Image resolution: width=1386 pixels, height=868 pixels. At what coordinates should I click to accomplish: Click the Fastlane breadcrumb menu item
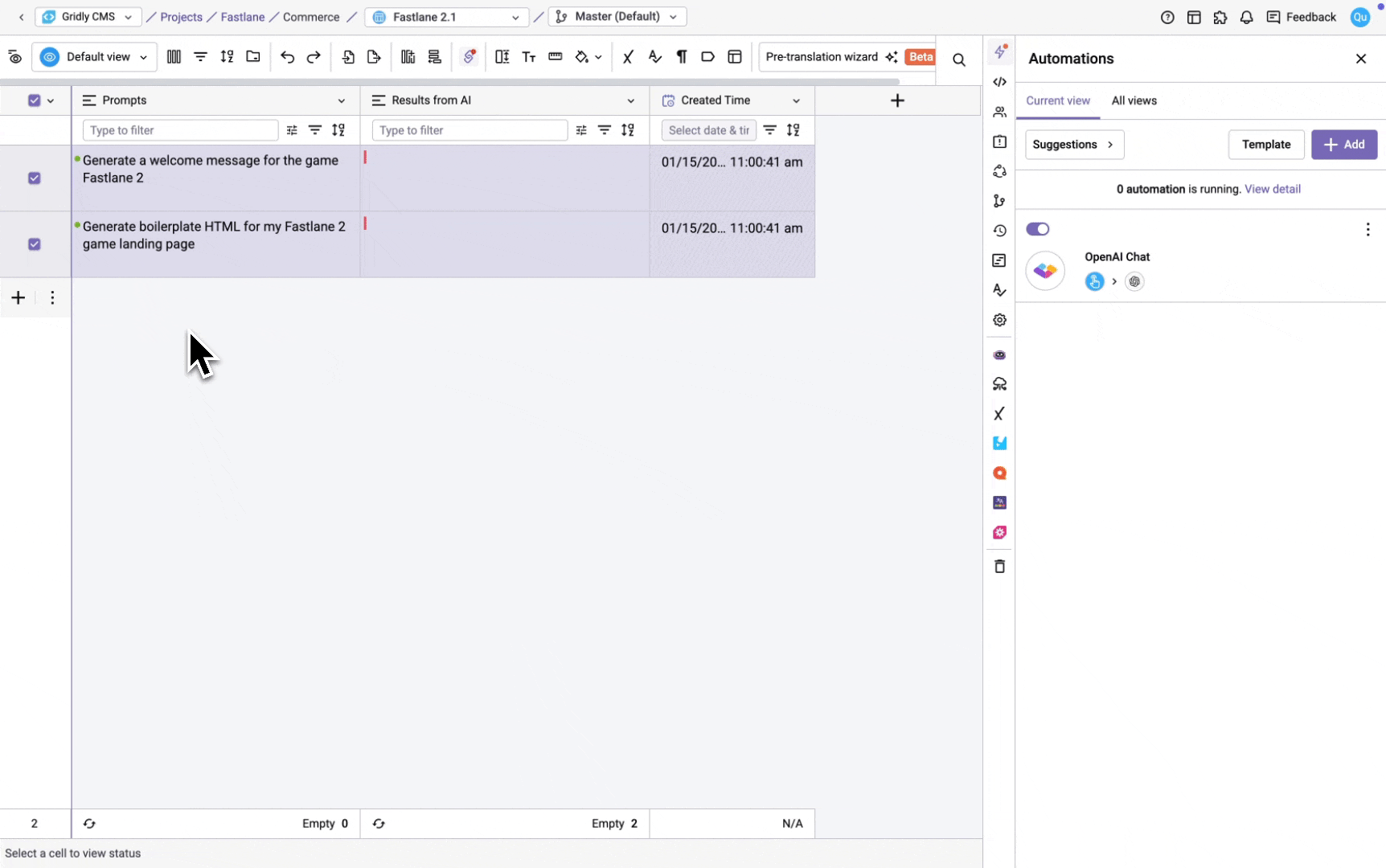[x=242, y=16]
